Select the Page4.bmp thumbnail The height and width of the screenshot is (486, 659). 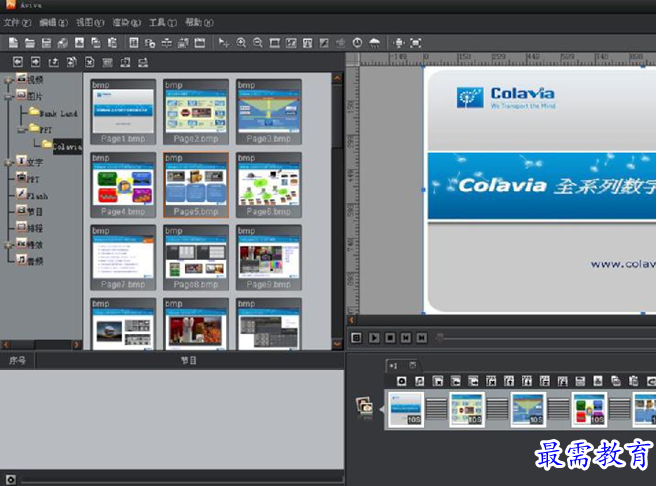[123, 185]
